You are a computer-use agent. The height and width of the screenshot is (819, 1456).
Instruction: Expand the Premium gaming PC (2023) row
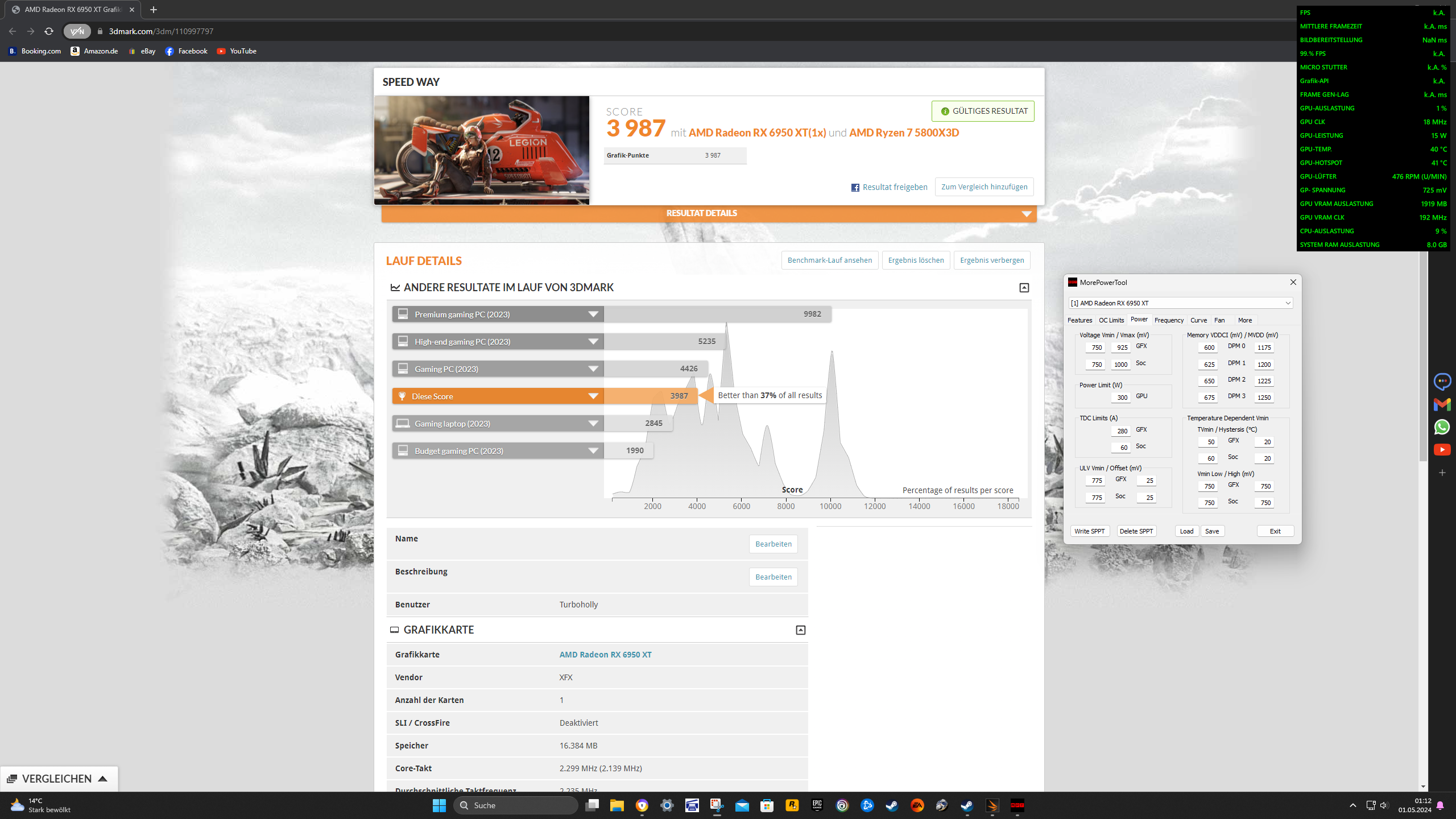[x=593, y=315]
